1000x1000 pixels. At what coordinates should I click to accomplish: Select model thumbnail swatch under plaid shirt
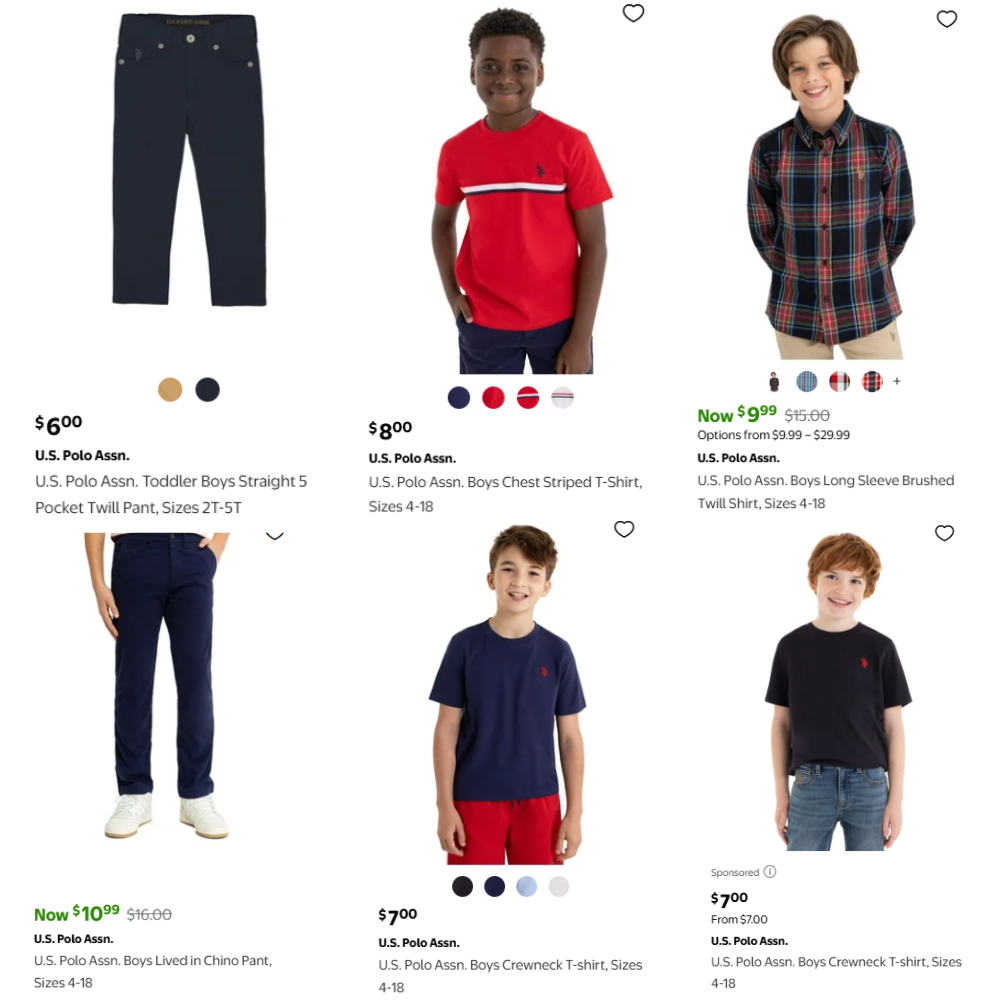coord(774,381)
